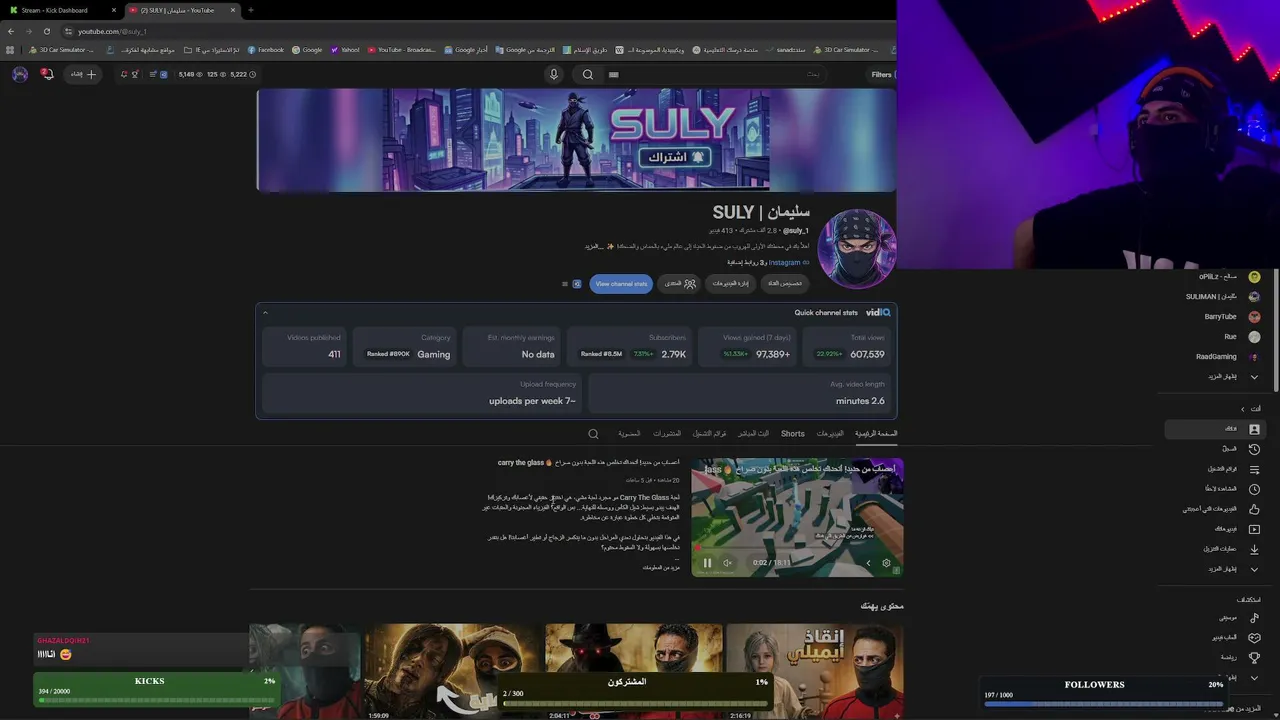Switch to the Stream - Kick Dashboard tab

[60, 10]
